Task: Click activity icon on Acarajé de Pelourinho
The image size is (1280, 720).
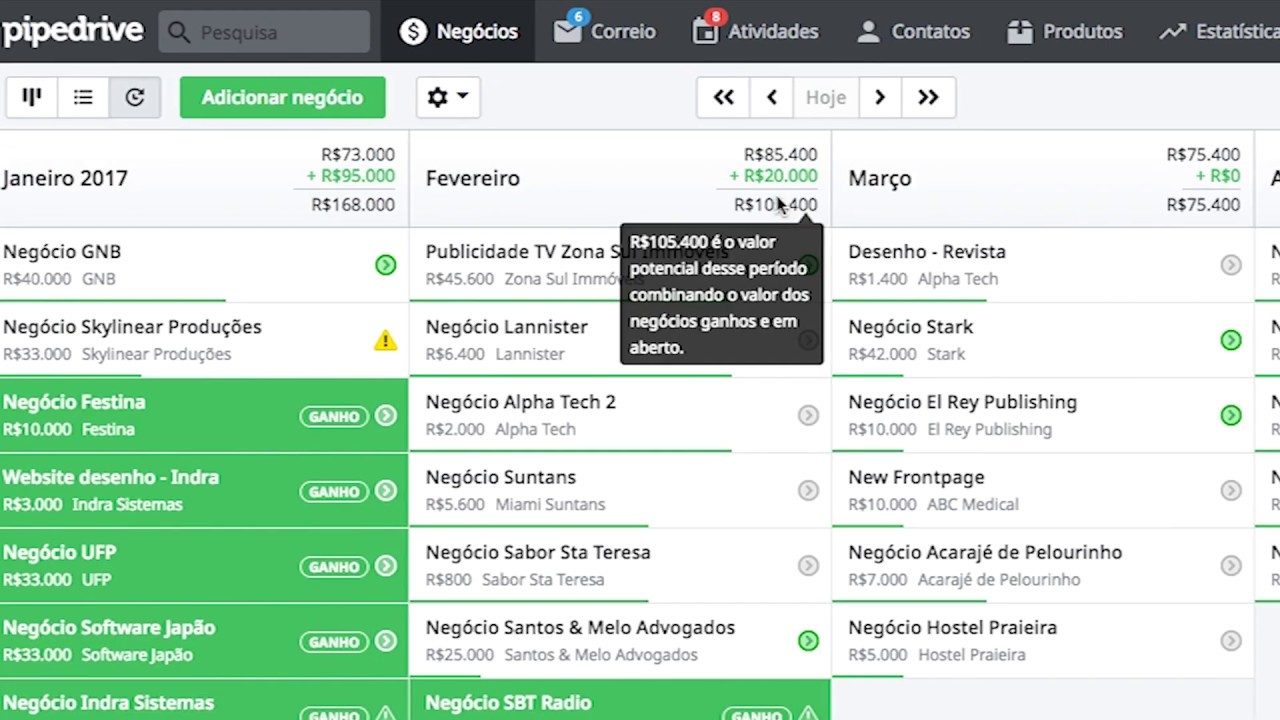Action: click(1231, 565)
